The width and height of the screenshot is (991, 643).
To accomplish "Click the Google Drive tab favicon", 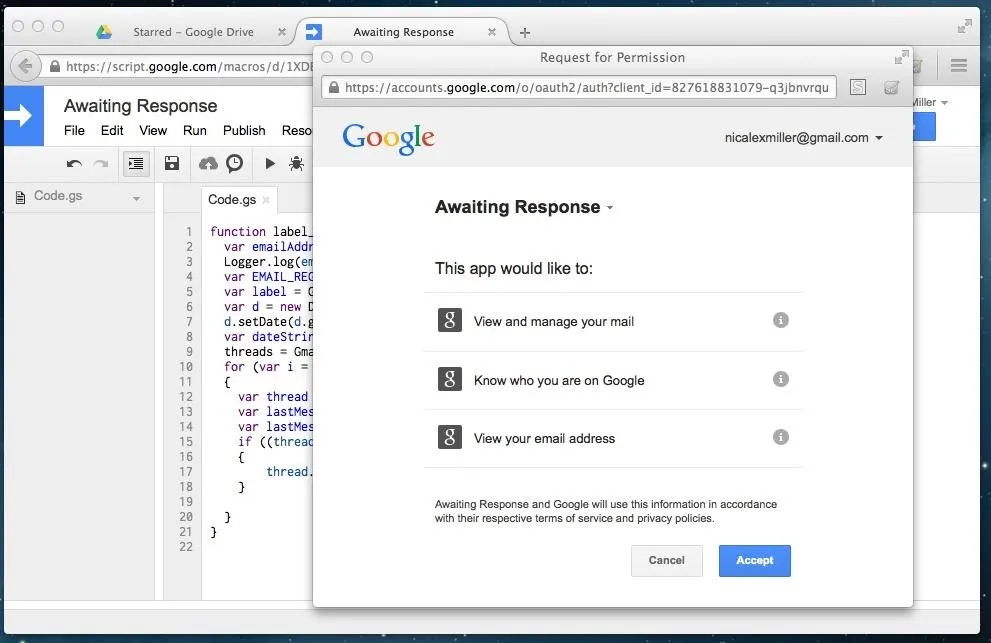I will click(x=104, y=32).
